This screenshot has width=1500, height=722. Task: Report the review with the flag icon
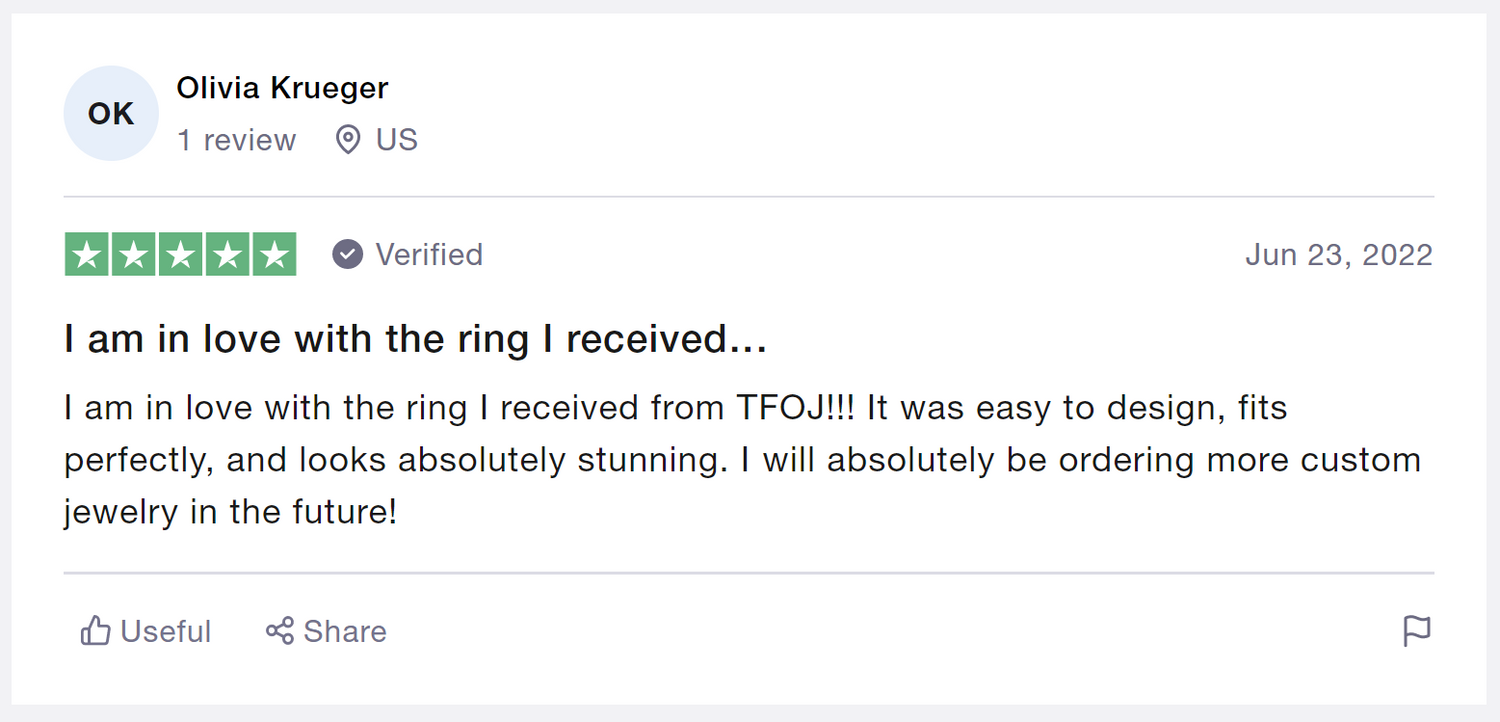(x=1417, y=631)
